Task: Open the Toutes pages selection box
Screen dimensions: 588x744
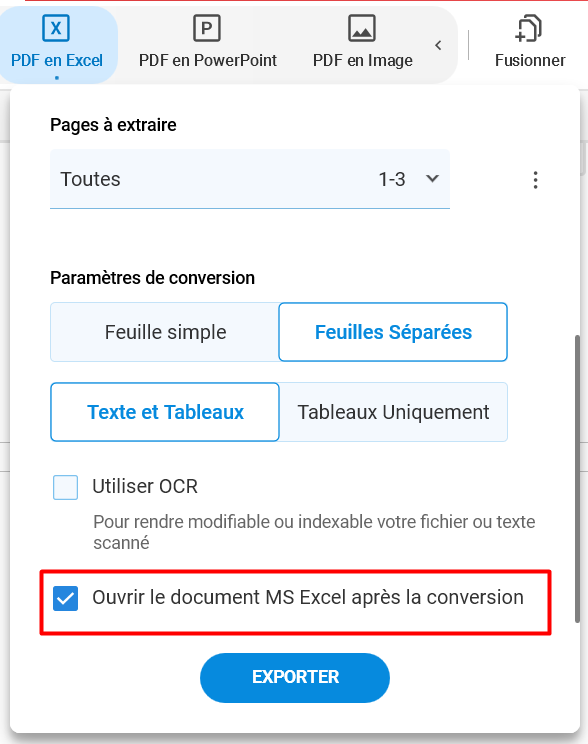Action: tap(250, 179)
